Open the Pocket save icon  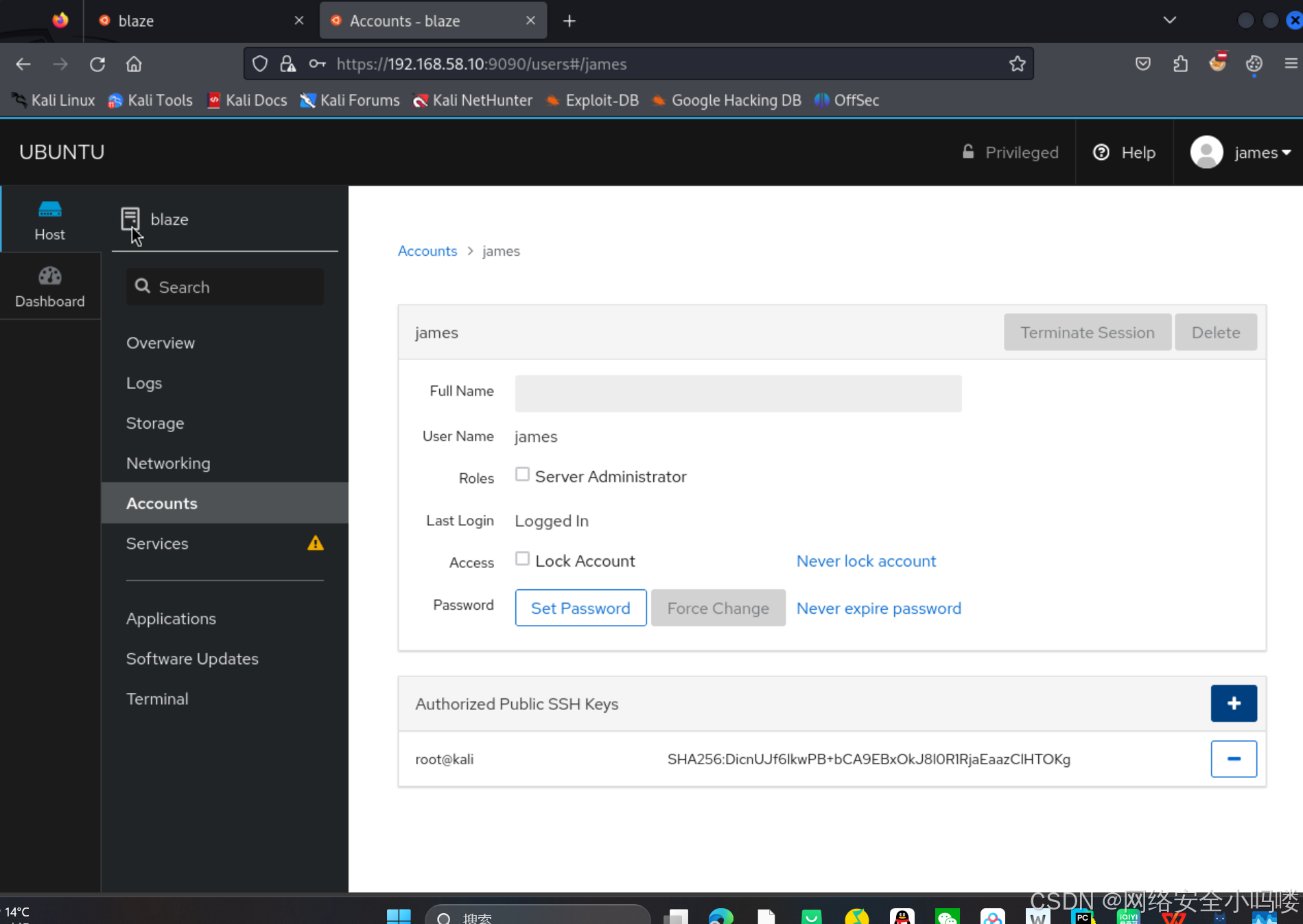coord(1142,64)
